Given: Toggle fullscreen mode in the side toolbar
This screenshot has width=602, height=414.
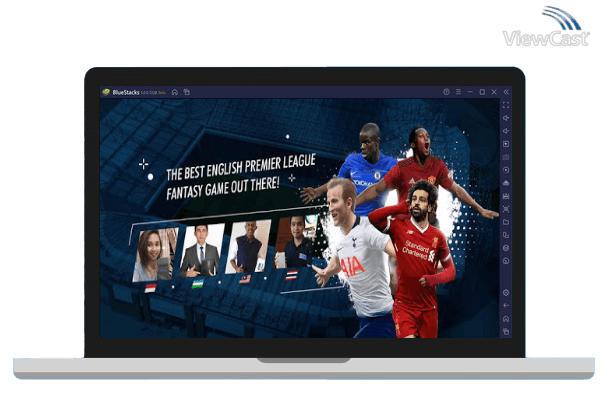Looking at the screenshot, I should [506, 105].
